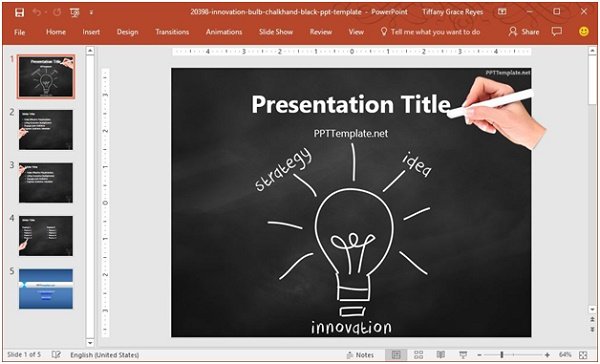The image size is (600, 364).
Task: Select slide 4 thumbnail
Action: 46,236
